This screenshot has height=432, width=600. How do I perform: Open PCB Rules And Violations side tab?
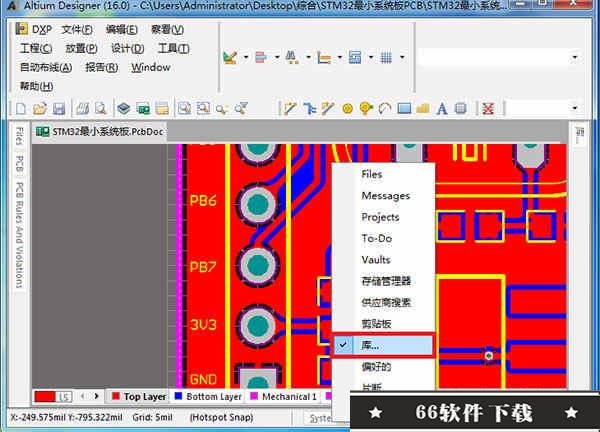pyautogui.click(x=19, y=235)
